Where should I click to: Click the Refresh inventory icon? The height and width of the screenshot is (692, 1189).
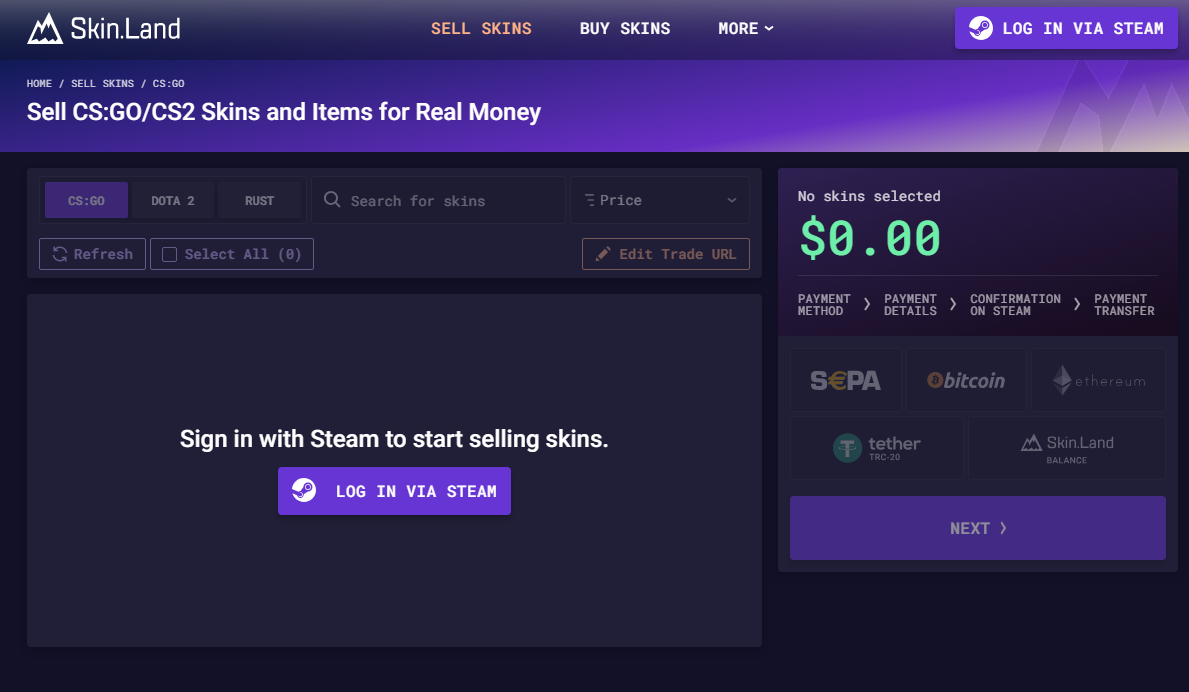tap(59, 254)
